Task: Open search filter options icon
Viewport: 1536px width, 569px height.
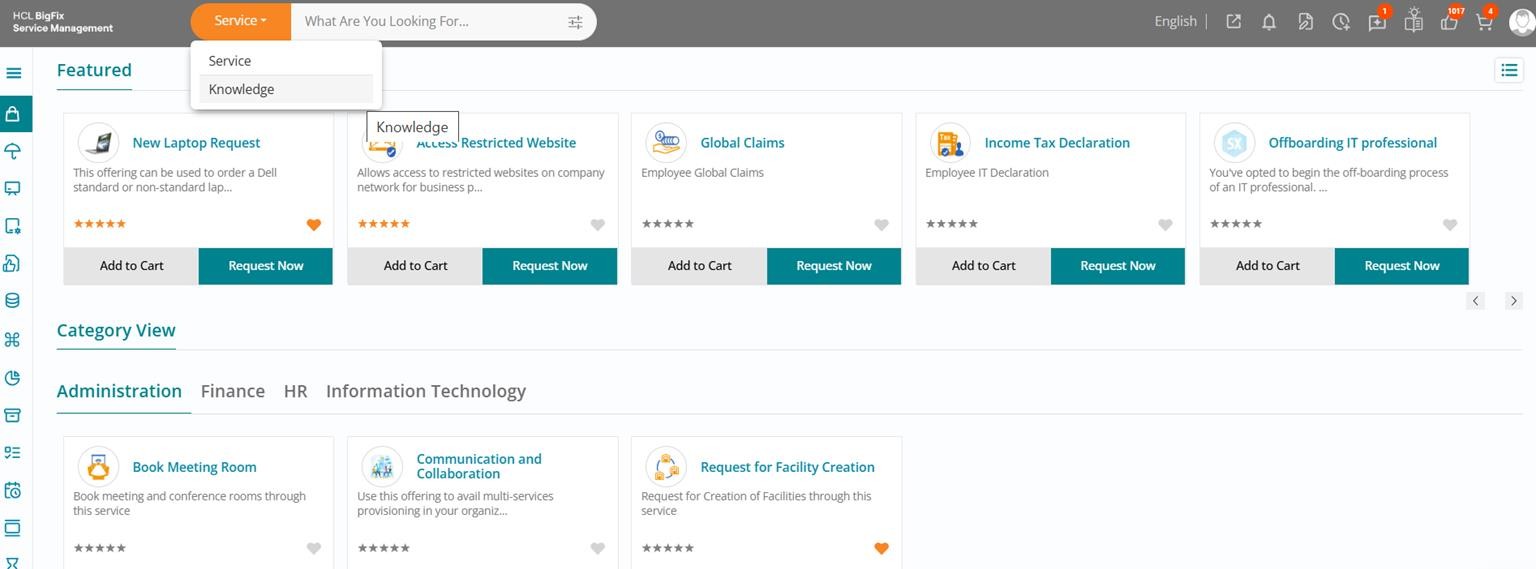Action: point(575,22)
